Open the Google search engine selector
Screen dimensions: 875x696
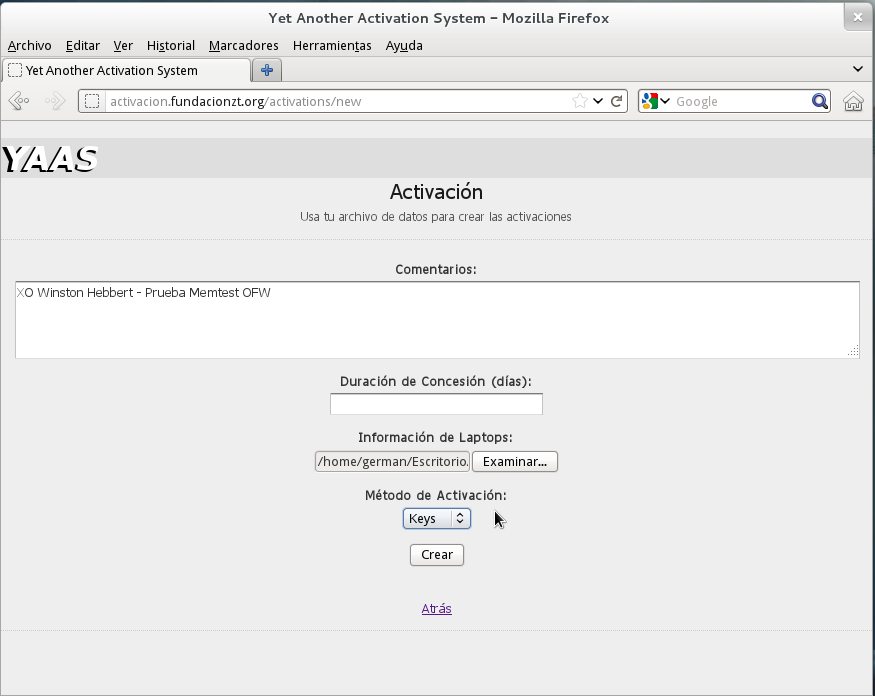coord(655,101)
